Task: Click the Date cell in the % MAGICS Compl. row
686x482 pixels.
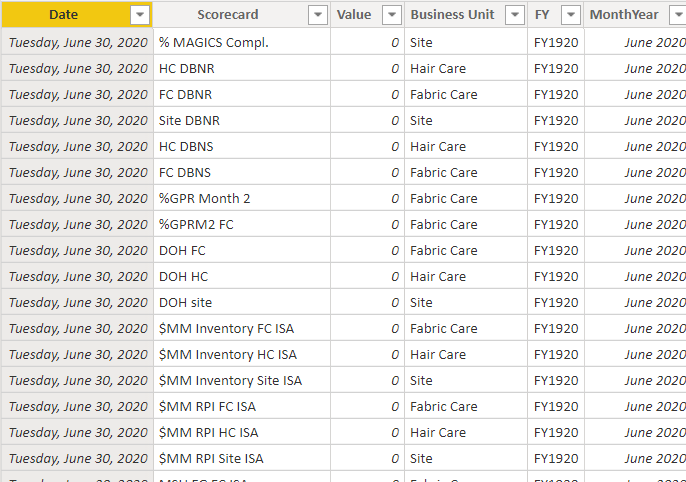Action: (x=77, y=42)
